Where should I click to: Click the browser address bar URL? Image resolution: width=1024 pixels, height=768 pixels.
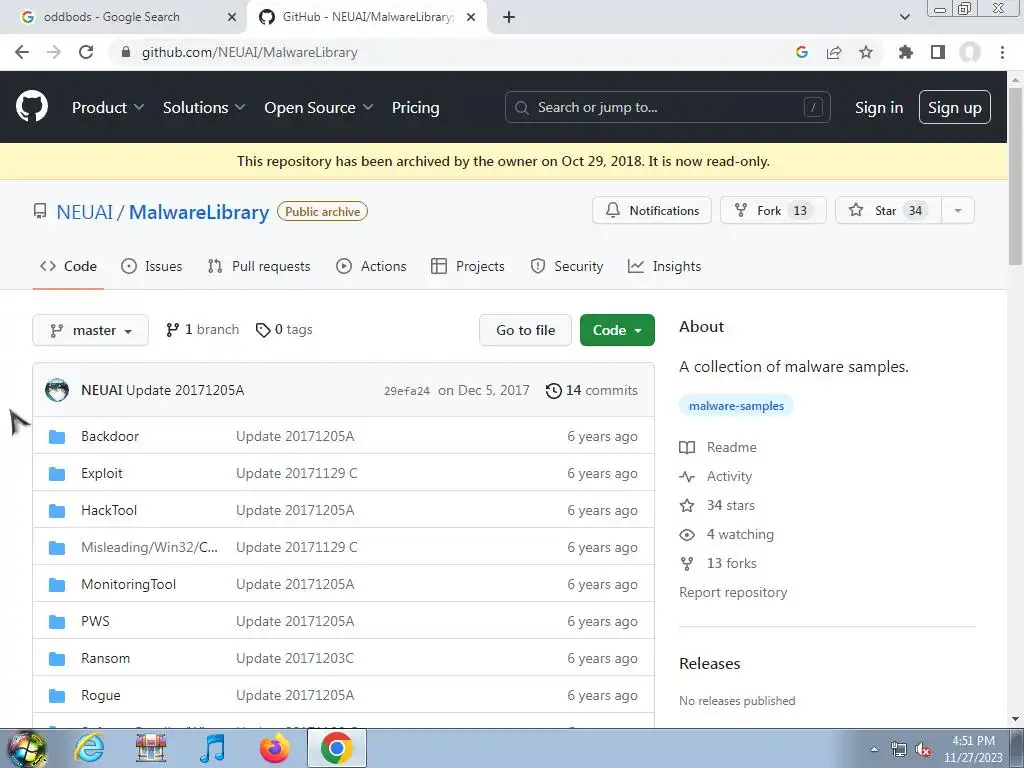(249, 52)
